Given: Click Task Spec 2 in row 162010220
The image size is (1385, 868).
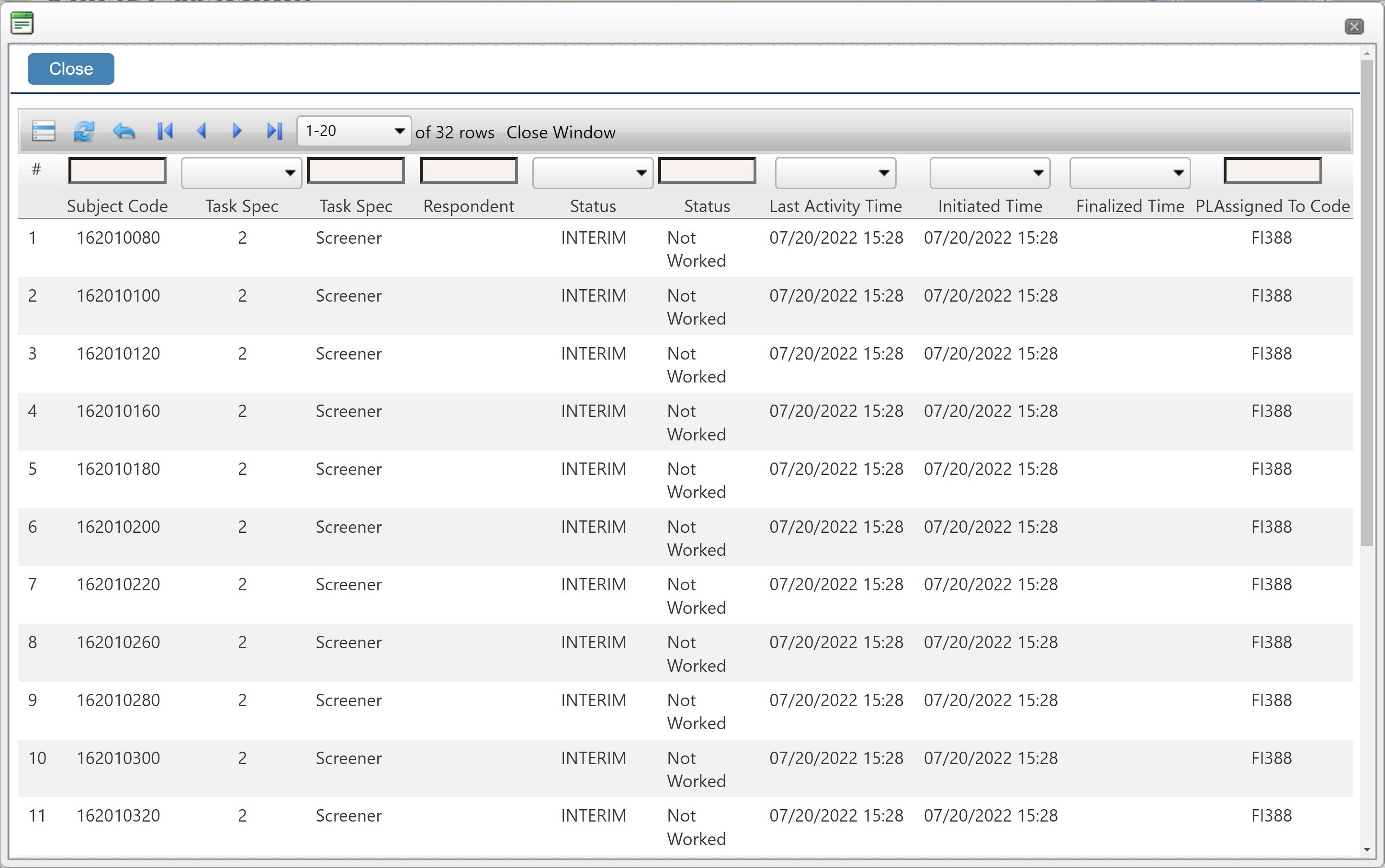Looking at the screenshot, I should (x=242, y=585).
